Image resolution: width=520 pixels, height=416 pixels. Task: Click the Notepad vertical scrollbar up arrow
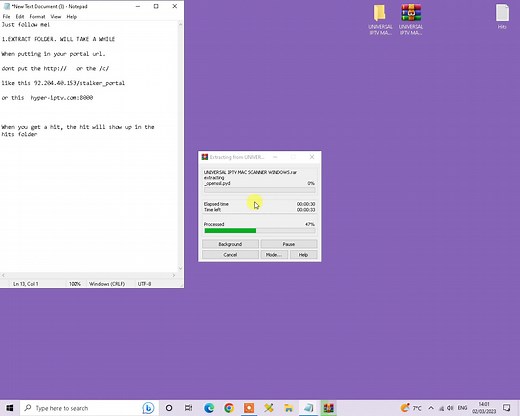click(180, 24)
